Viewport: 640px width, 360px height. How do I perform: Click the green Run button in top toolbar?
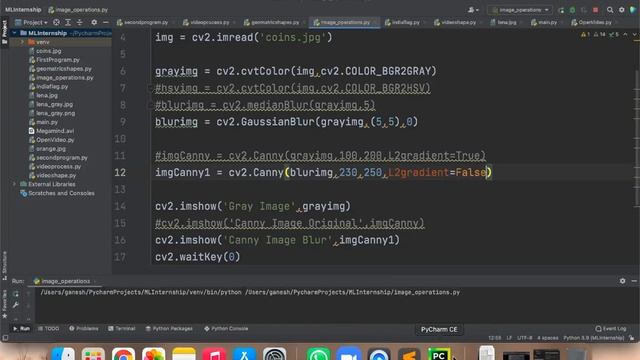tap(561, 10)
